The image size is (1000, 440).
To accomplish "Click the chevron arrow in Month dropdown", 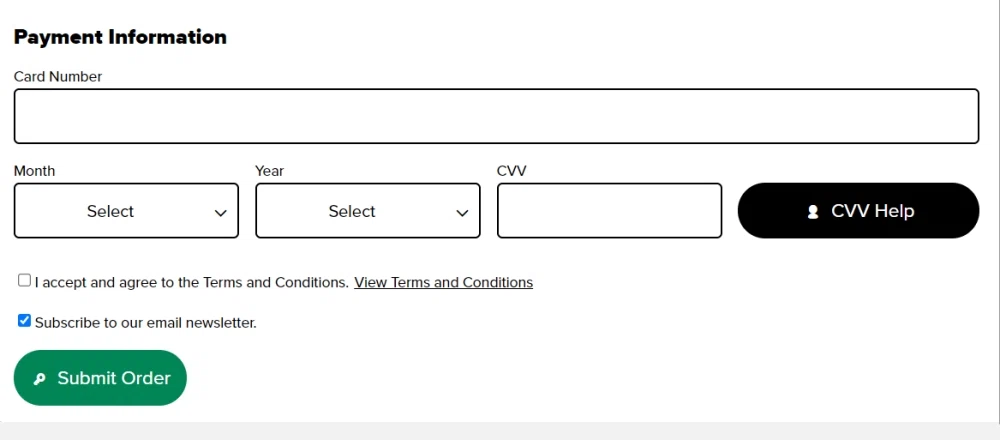I will click(221, 213).
